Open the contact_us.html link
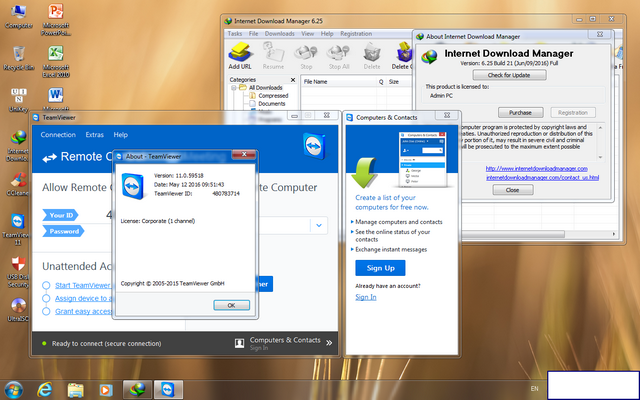Screen dimensions: 640x400 coord(542,178)
